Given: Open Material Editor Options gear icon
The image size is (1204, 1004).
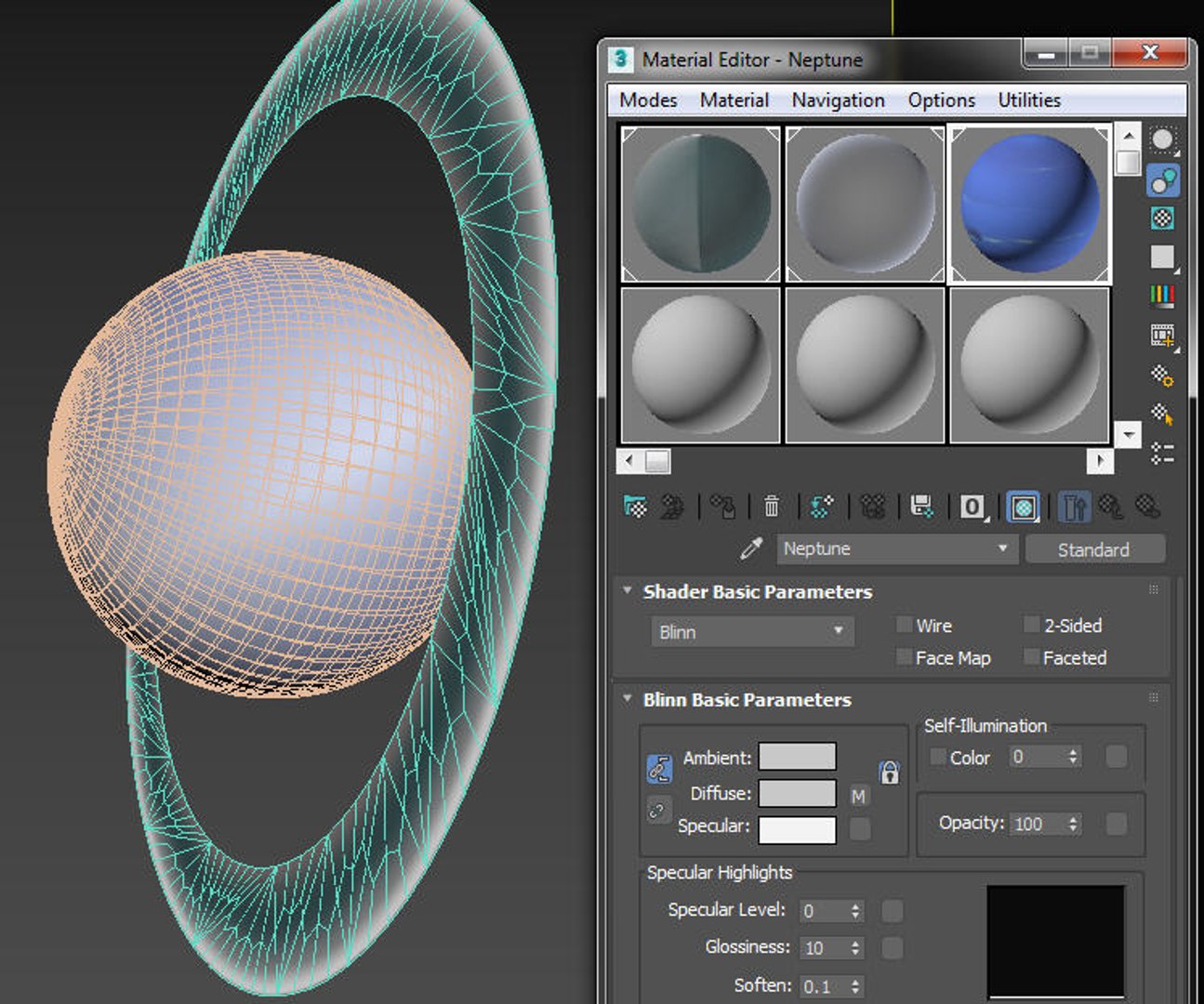Looking at the screenshot, I should (1163, 375).
